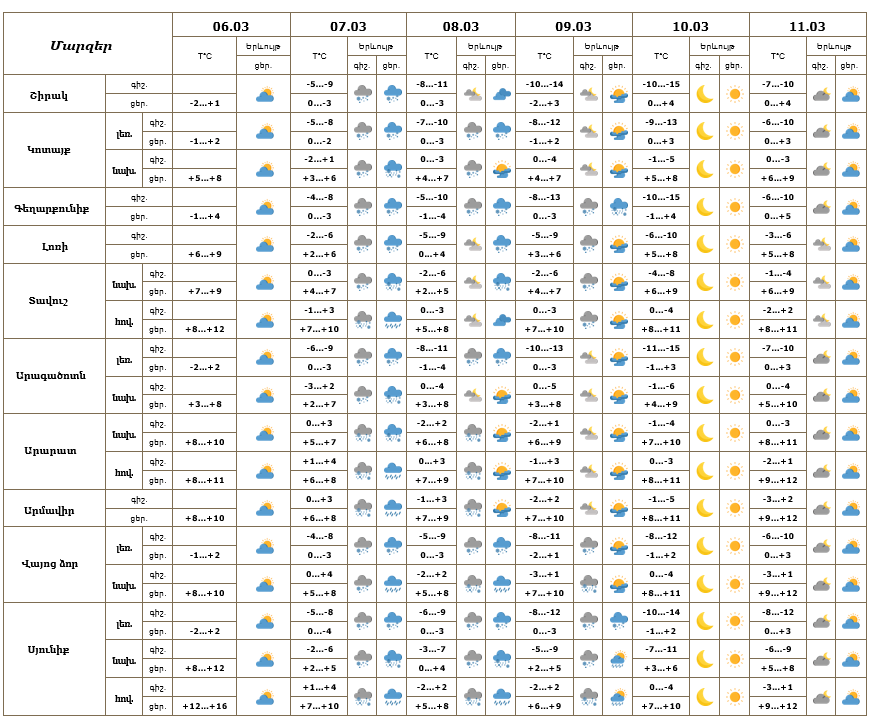Click Shirak's 06.03 daytime weather icon
The image size is (875, 726).
[x=265, y=94]
